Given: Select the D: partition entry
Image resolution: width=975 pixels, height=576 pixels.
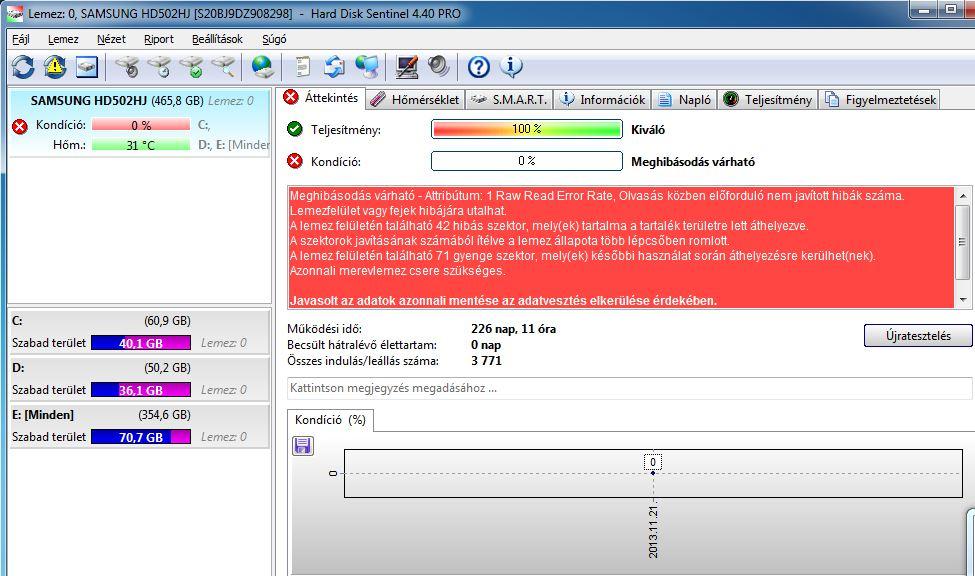Looking at the screenshot, I should click(140, 378).
